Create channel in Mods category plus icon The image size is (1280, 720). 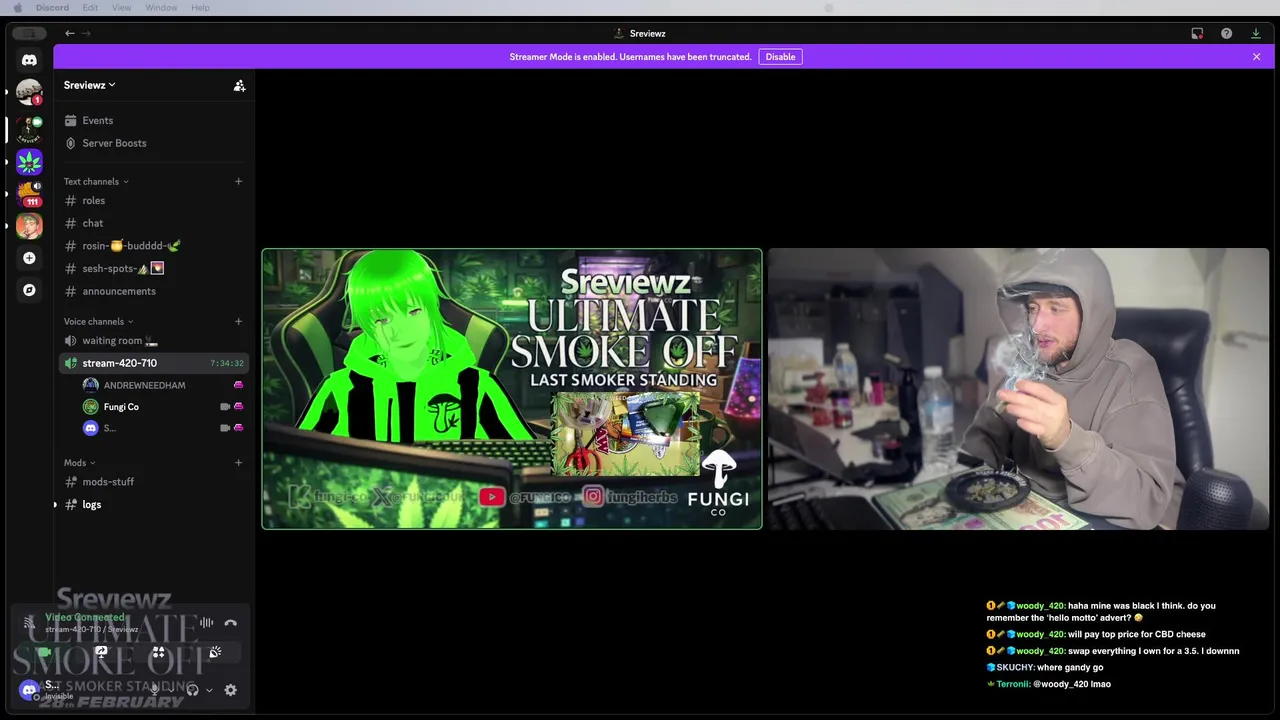238,462
